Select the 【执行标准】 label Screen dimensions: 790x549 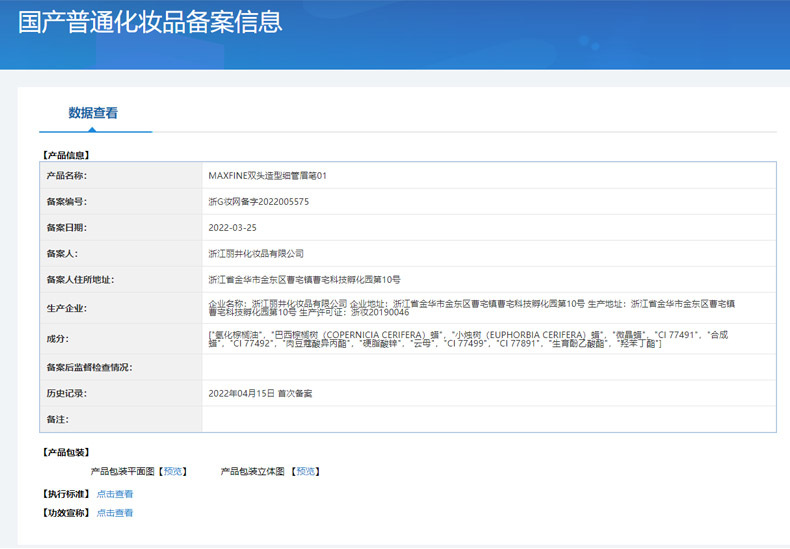[x=65, y=494]
